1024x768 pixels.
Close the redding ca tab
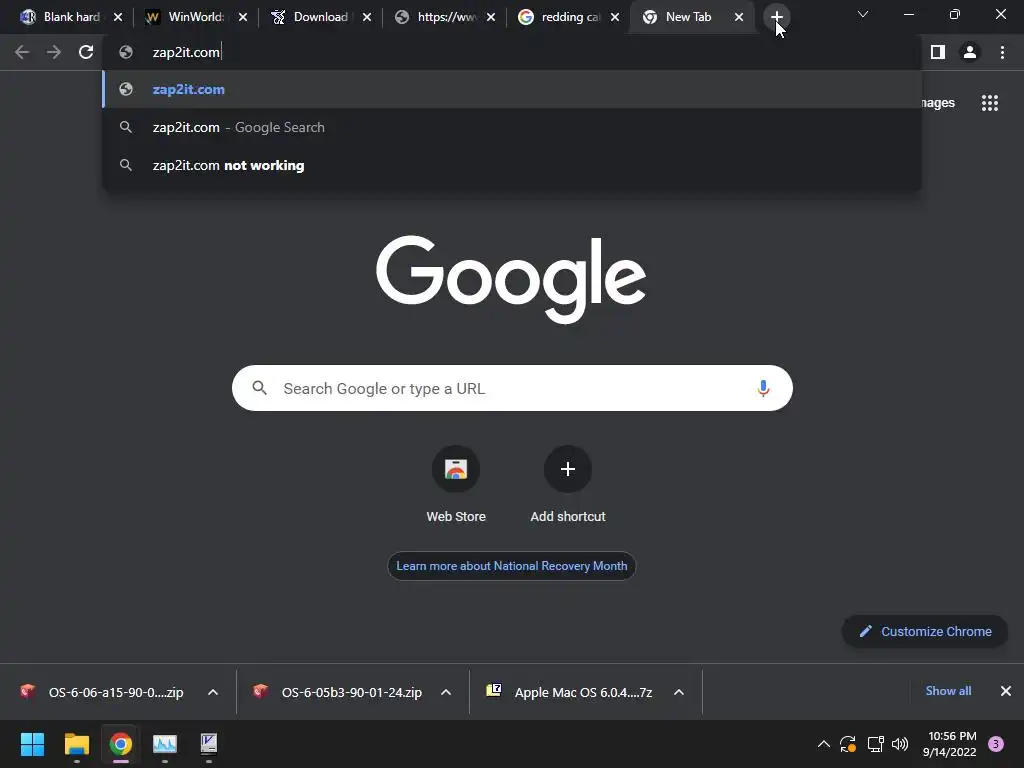point(615,17)
